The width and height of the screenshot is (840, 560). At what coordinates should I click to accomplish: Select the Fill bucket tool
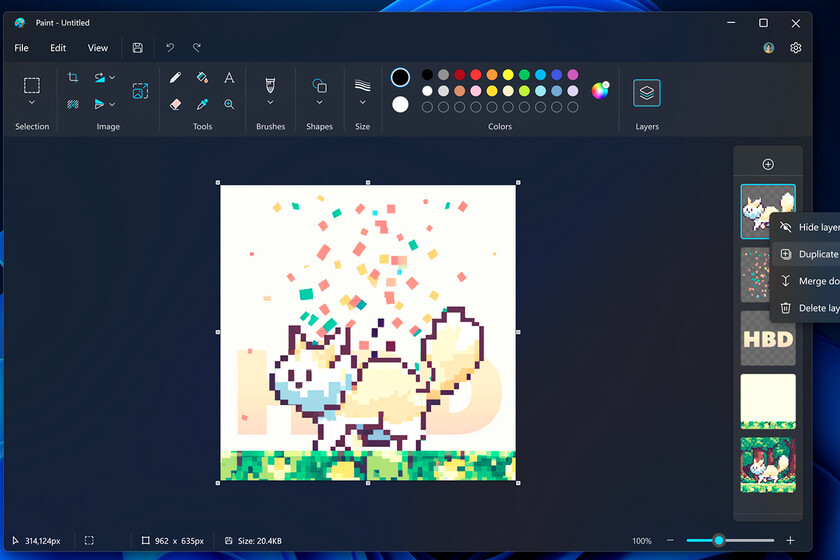(202, 78)
